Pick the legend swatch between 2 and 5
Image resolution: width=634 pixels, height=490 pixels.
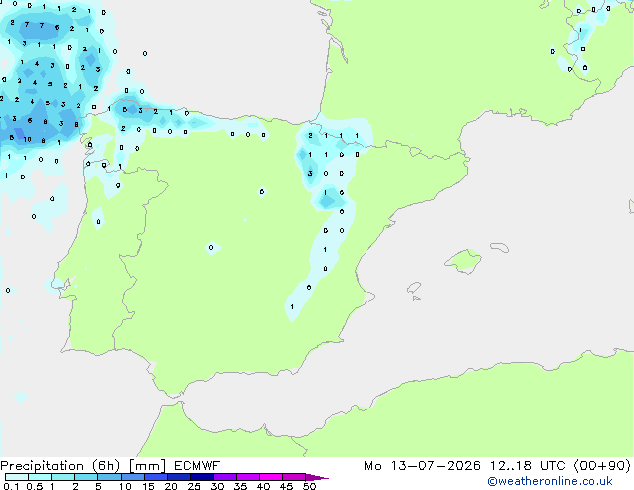pos(86,477)
